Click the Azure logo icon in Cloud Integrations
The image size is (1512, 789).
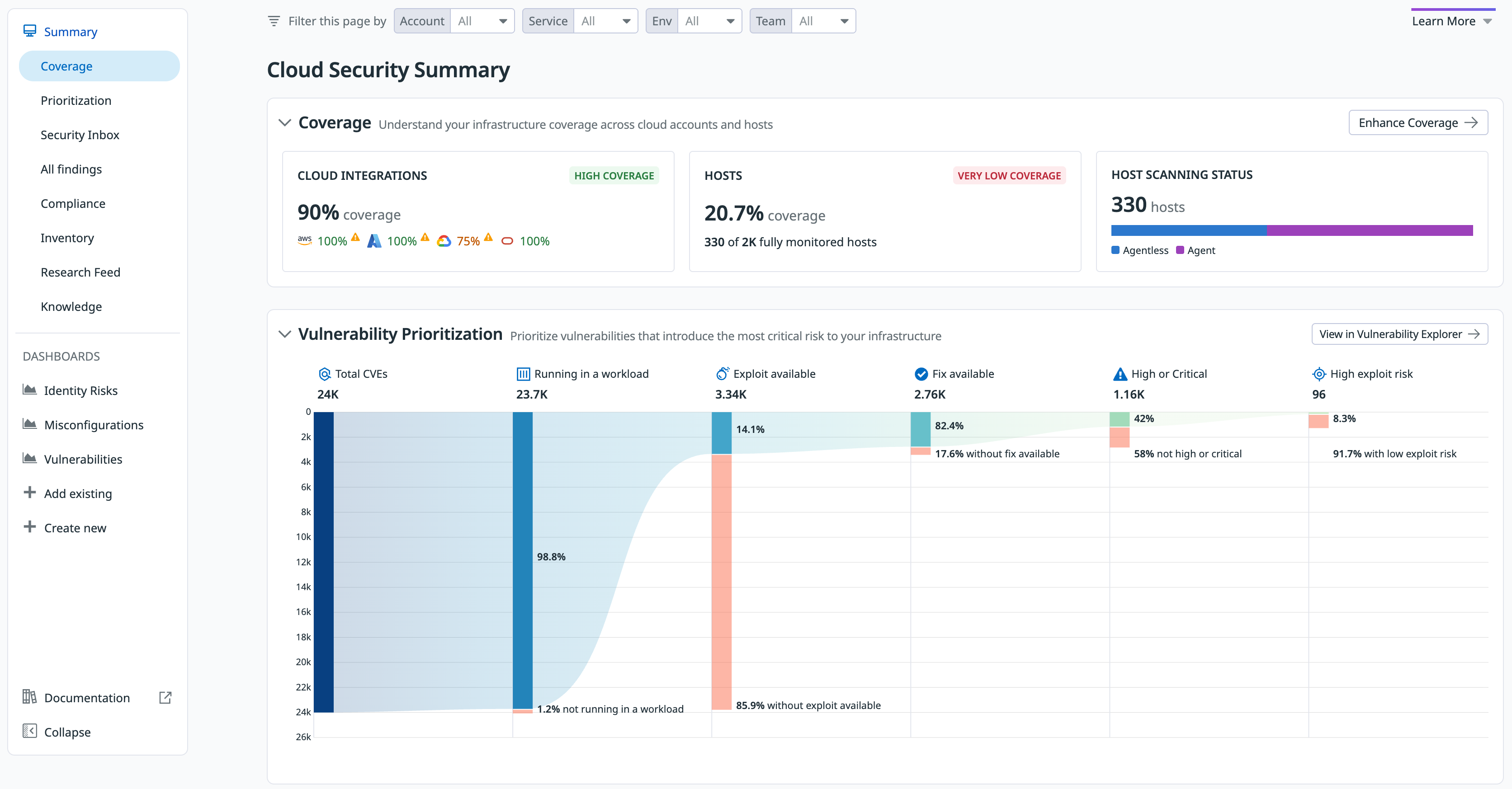tap(374, 241)
